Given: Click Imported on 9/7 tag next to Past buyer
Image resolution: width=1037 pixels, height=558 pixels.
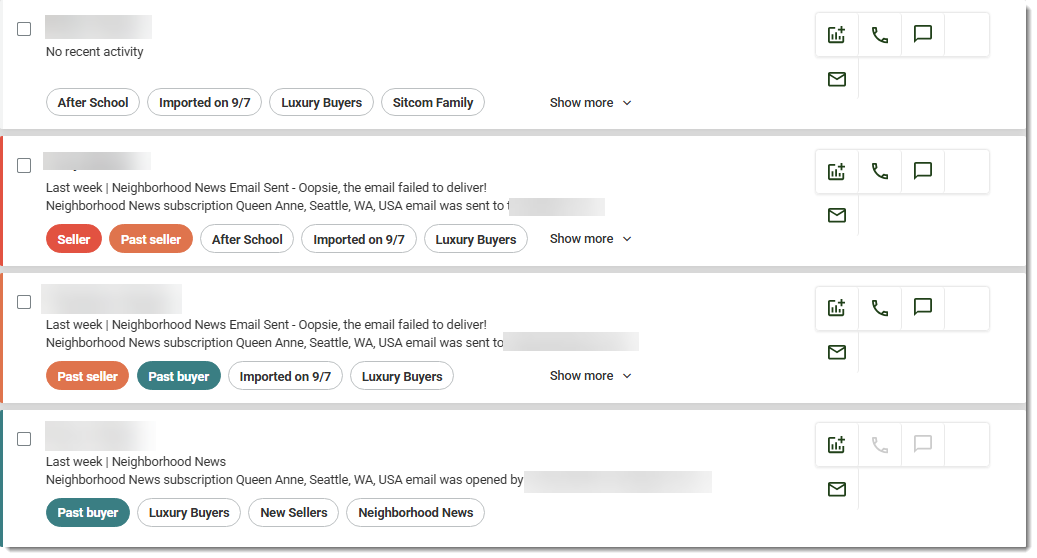Looking at the screenshot, I should click(285, 376).
